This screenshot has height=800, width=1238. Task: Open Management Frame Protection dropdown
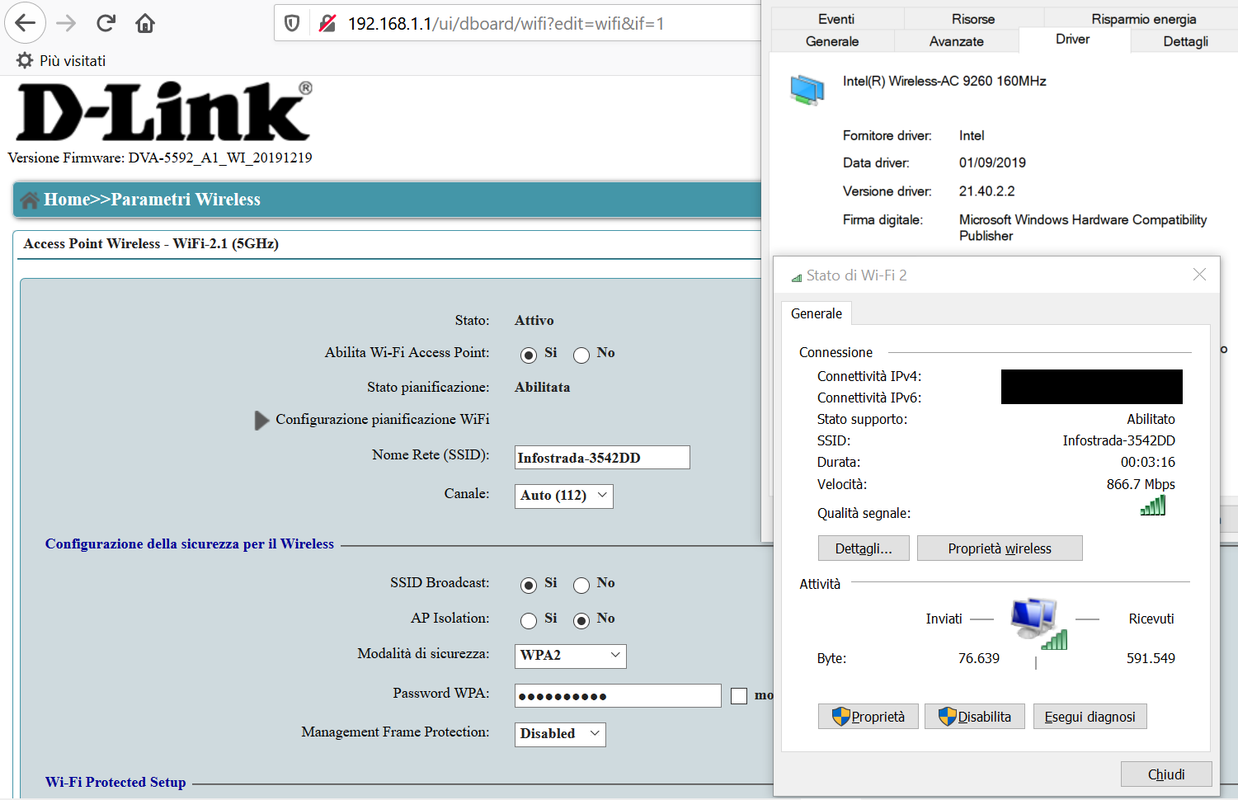[x=560, y=734]
